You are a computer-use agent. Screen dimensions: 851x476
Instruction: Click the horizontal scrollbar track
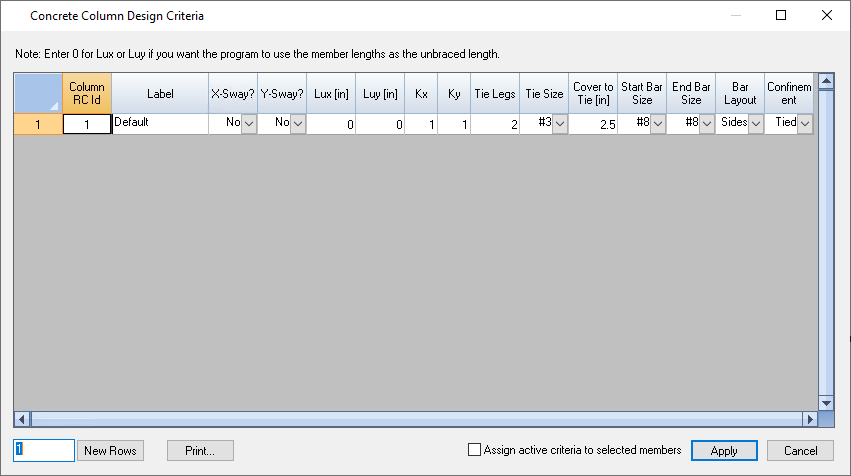[416, 419]
